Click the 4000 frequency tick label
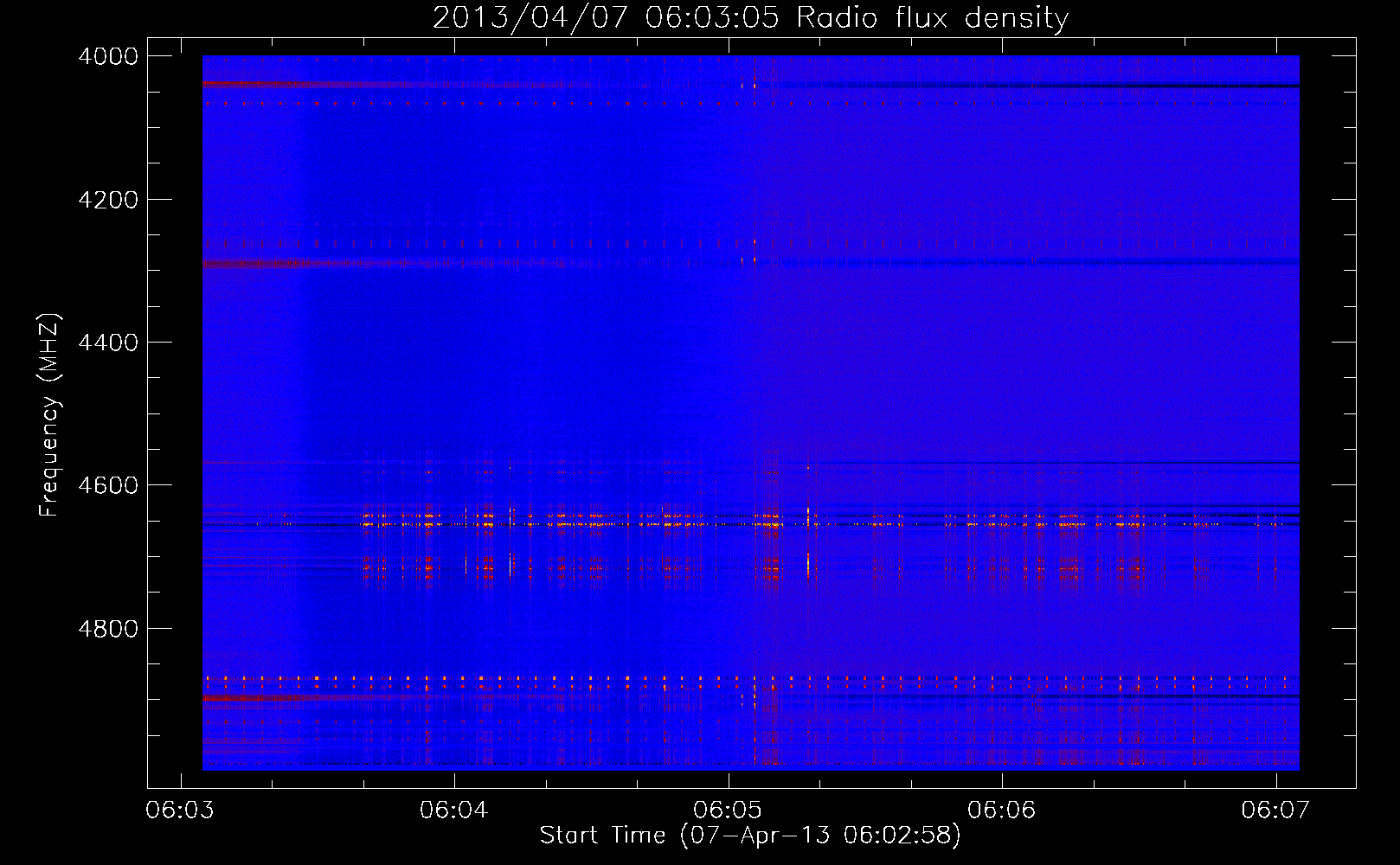This screenshot has height=865, width=1400. click(x=108, y=56)
